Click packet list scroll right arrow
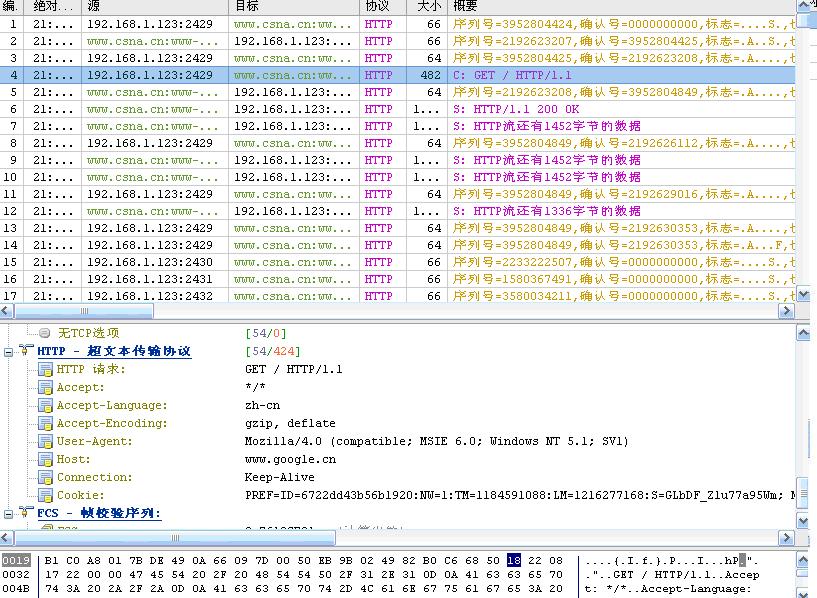The width and height of the screenshot is (817, 598). (x=786, y=311)
